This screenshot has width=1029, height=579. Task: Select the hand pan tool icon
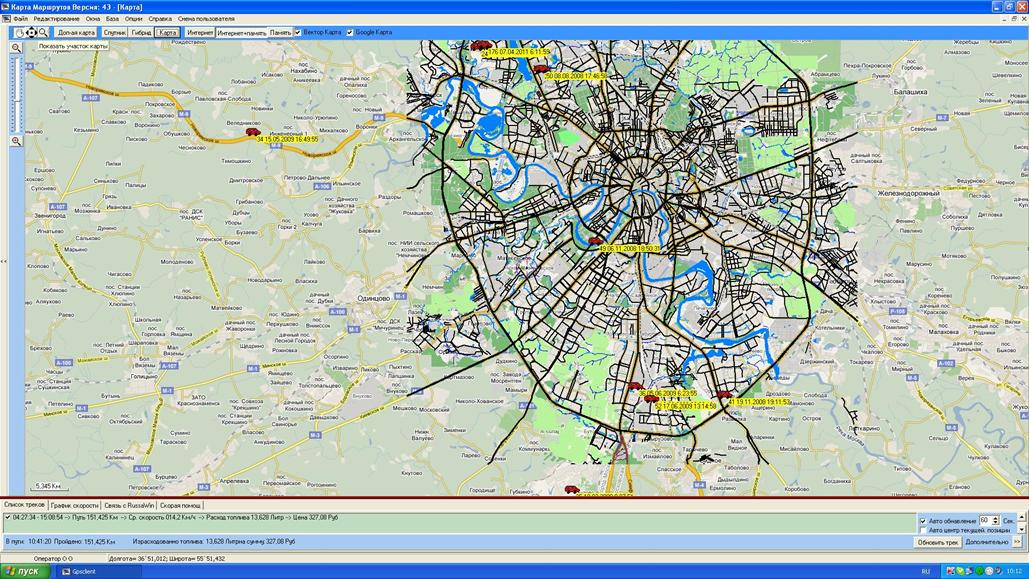pos(20,32)
